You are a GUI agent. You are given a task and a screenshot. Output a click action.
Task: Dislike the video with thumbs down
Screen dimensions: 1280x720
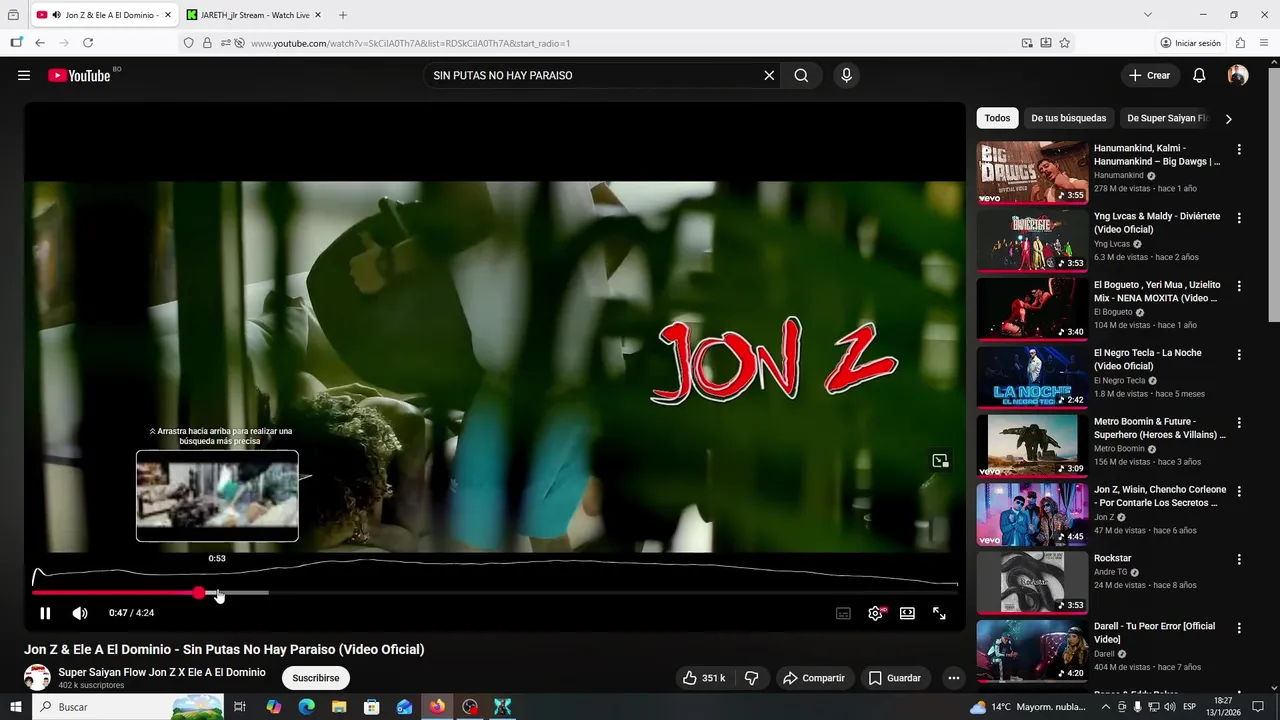tap(751, 678)
